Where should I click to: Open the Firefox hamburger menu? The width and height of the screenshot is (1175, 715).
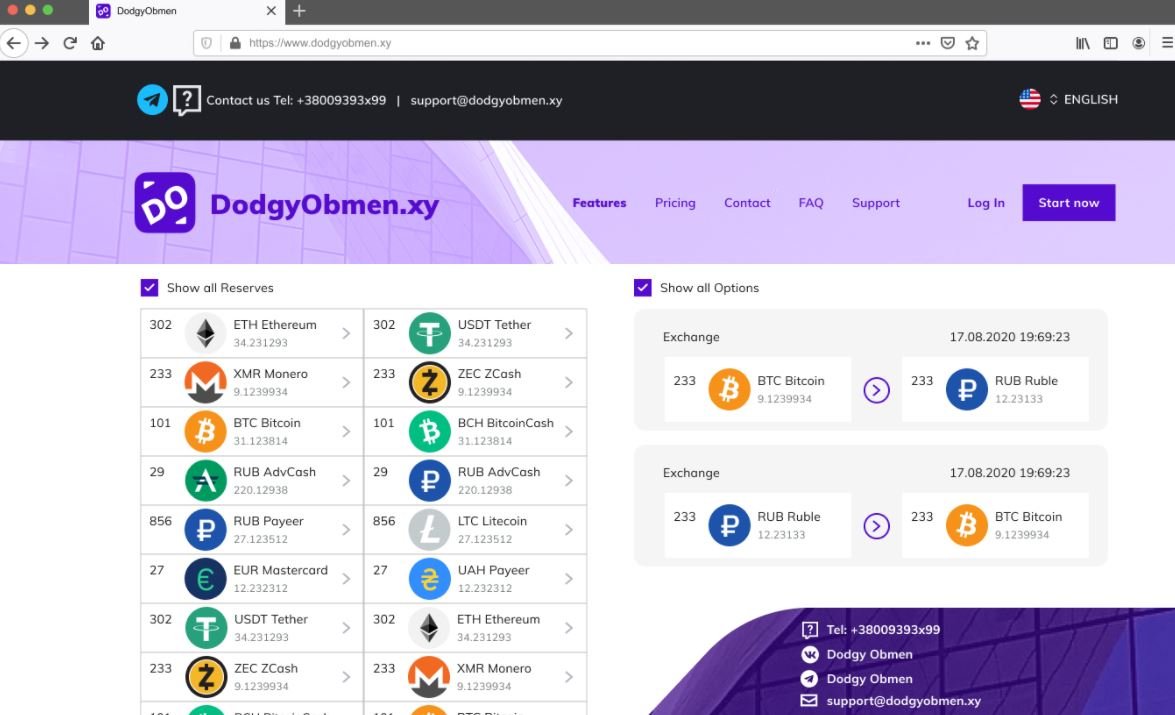[1167, 43]
